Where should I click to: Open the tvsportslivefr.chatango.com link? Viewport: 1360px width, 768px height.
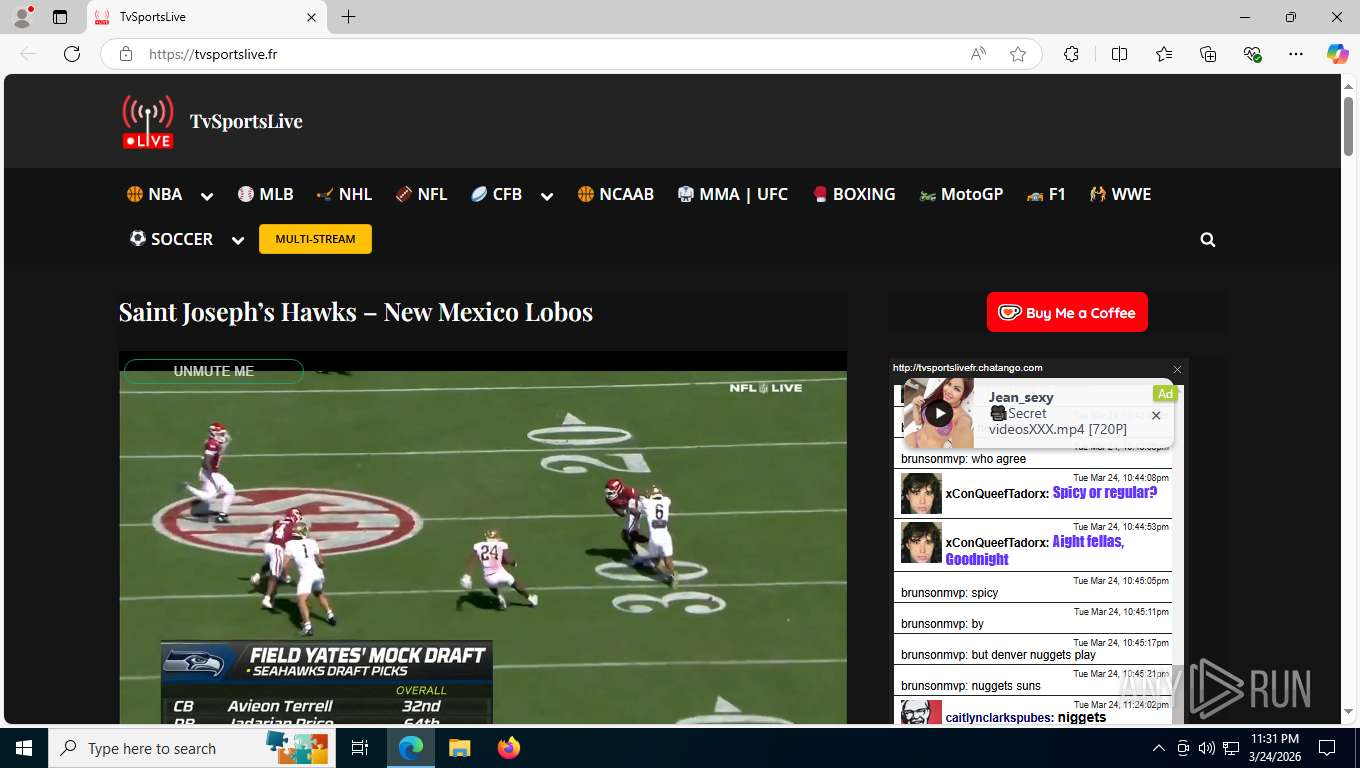coord(967,368)
